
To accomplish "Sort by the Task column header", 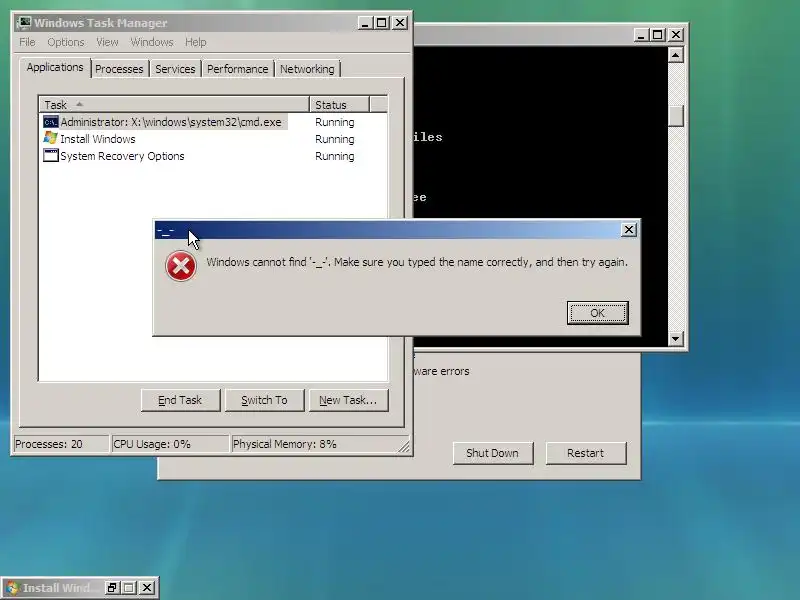I will pyautogui.click(x=174, y=105).
